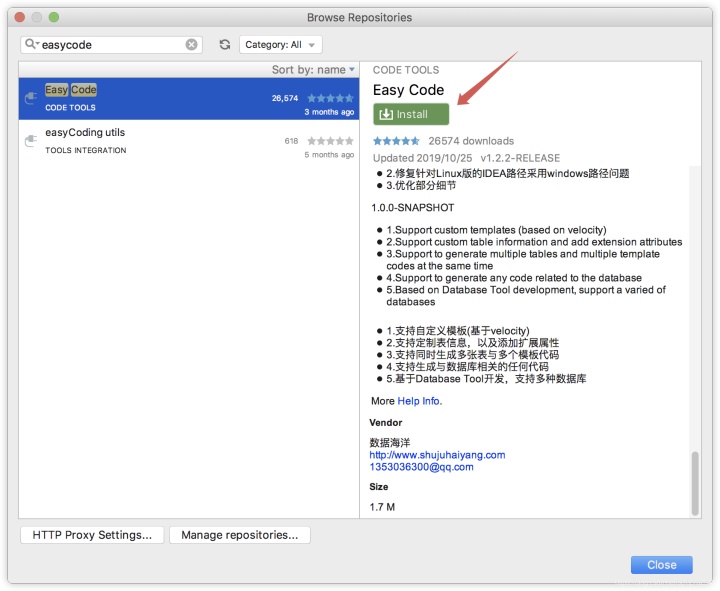Click the window minimize button
The image size is (720, 591).
click(x=37, y=17)
